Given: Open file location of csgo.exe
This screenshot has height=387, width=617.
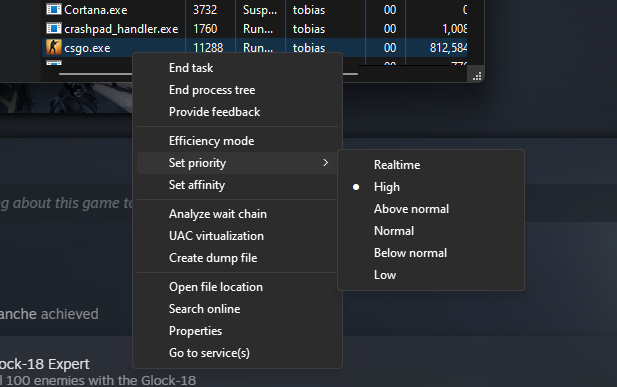Looking at the screenshot, I should [x=216, y=287].
